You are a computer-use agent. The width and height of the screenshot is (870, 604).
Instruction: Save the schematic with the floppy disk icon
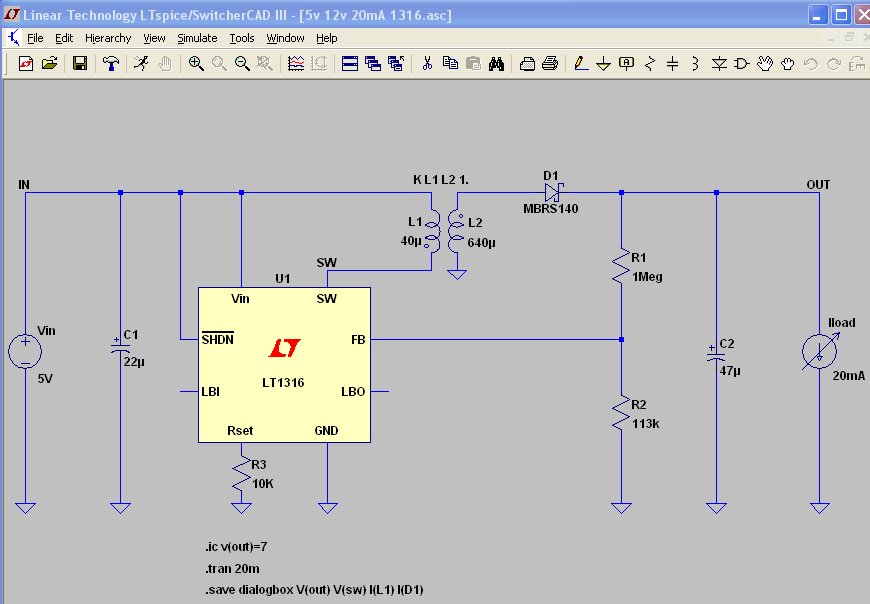[x=80, y=64]
